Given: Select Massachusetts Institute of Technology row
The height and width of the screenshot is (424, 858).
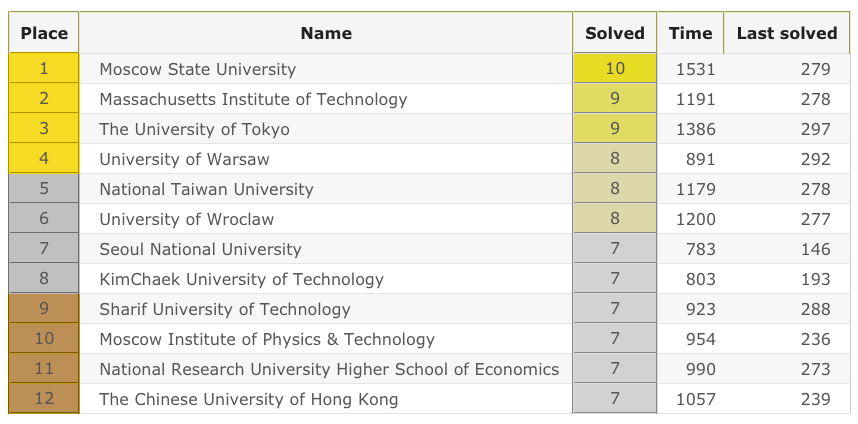Looking at the screenshot, I should [253, 99].
